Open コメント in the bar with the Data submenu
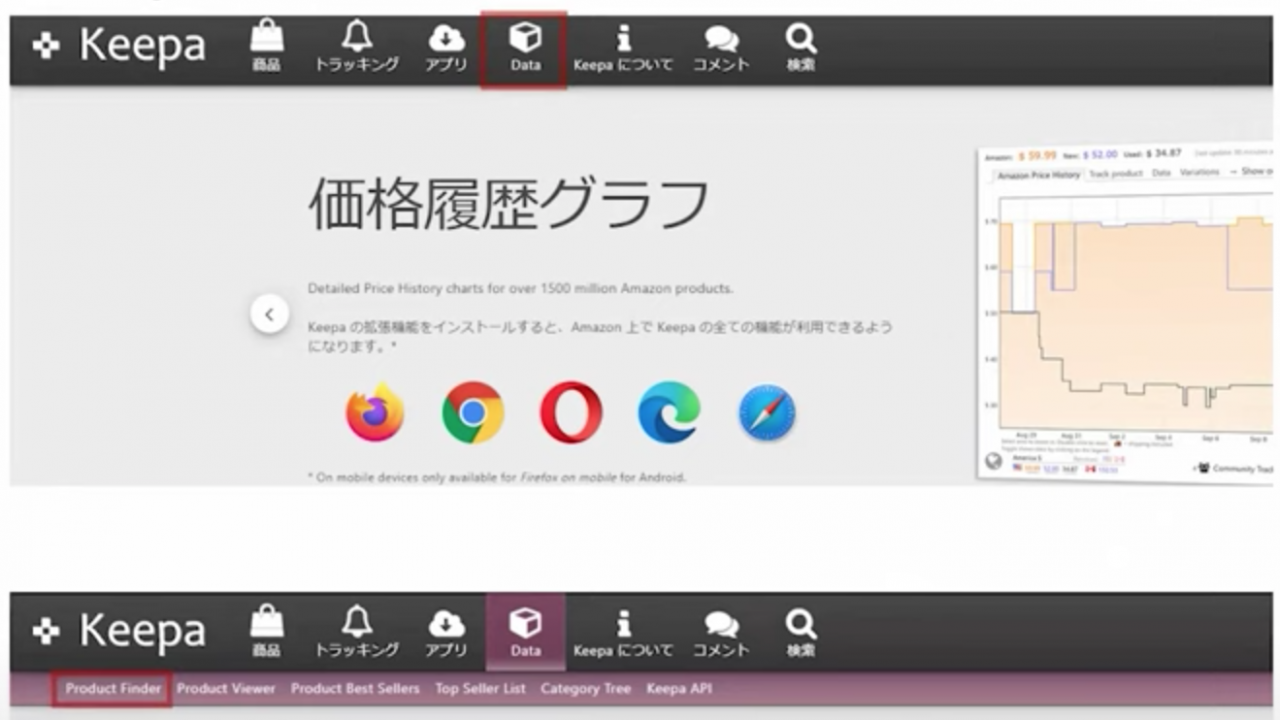Image resolution: width=1280 pixels, height=720 pixels. click(721, 633)
